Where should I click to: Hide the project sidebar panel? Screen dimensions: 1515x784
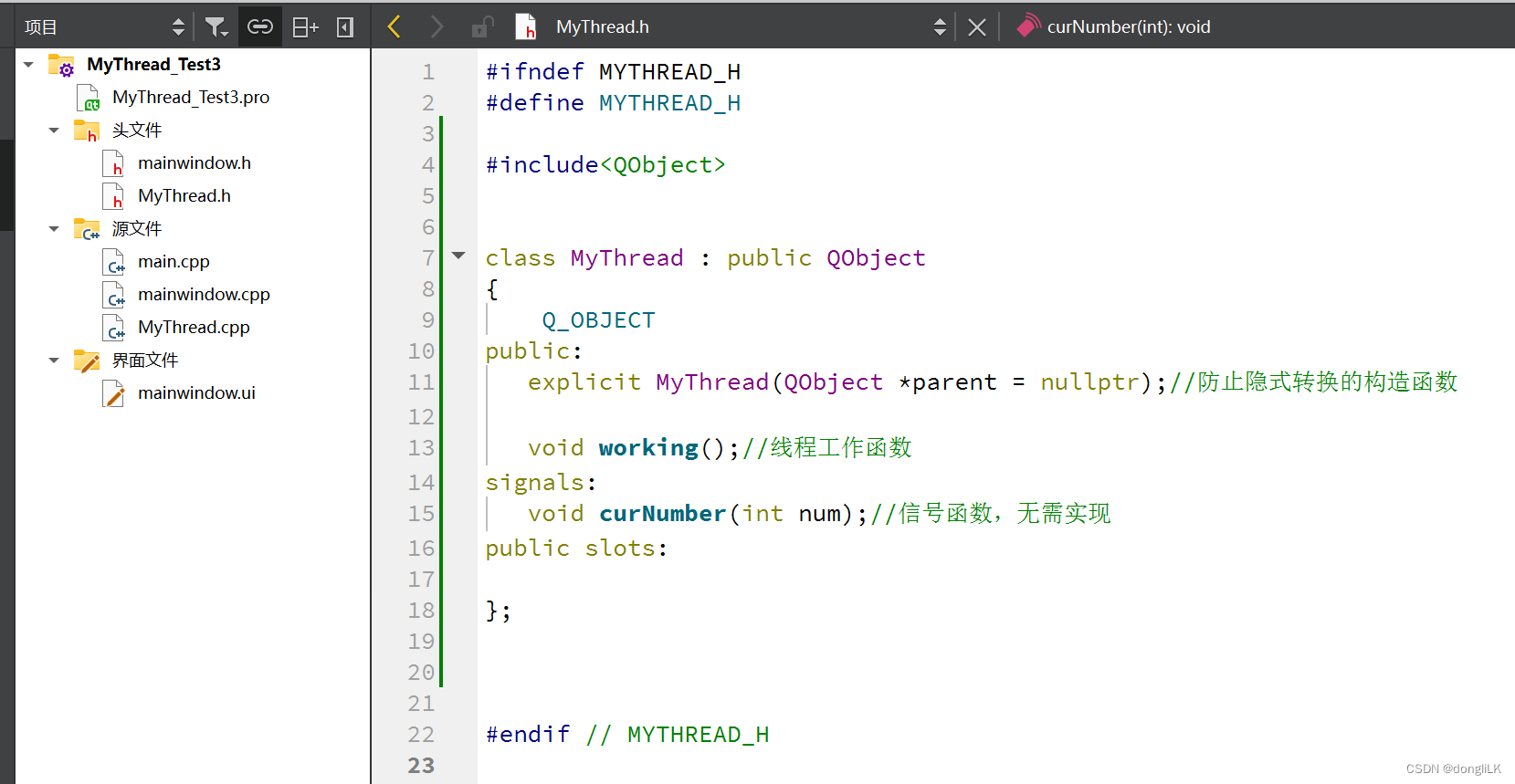(x=345, y=27)
